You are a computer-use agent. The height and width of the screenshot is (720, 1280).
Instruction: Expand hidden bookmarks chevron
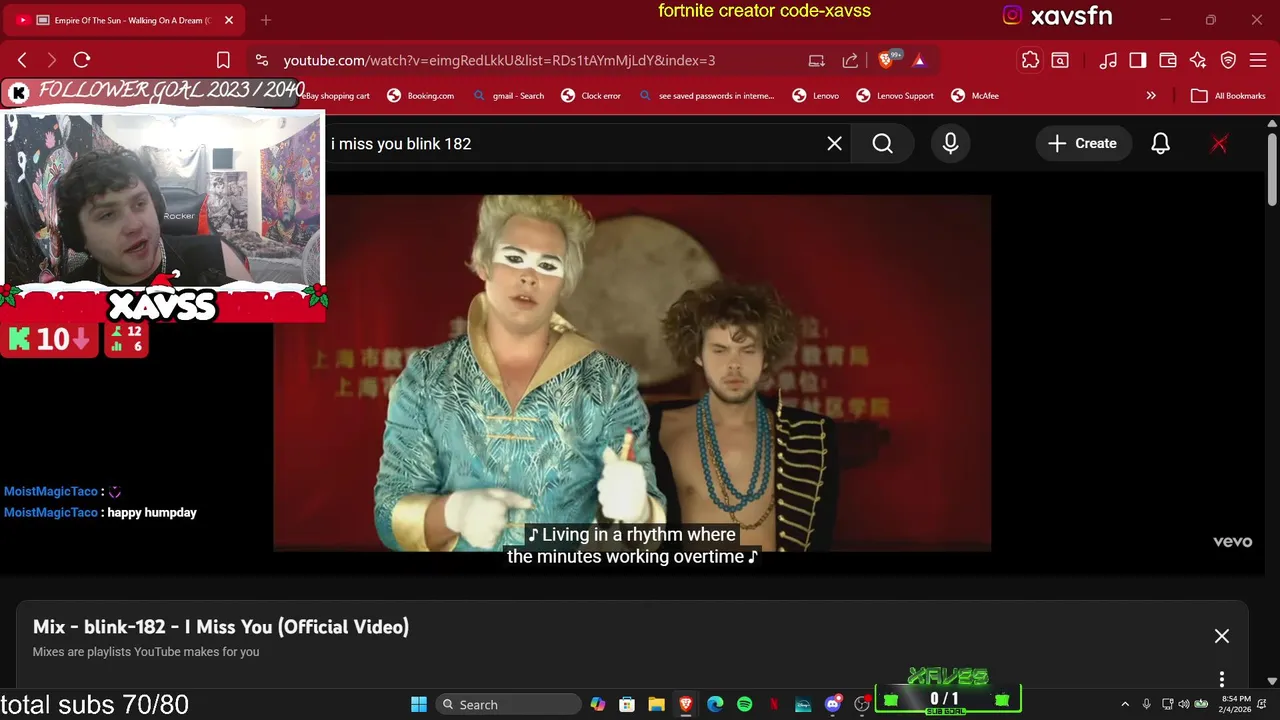point(1151,96)
